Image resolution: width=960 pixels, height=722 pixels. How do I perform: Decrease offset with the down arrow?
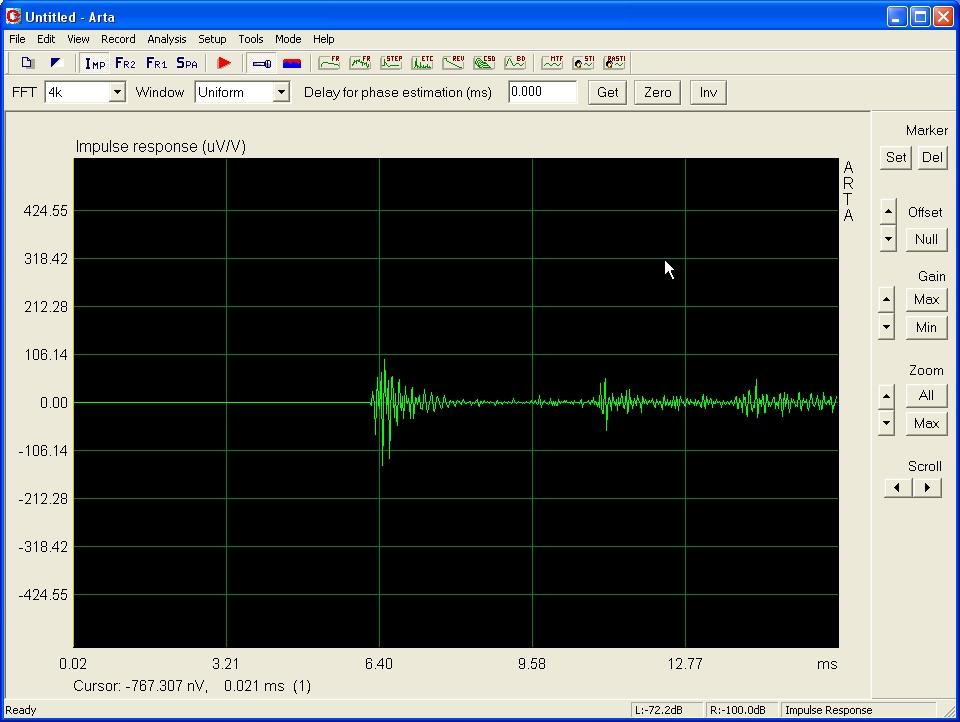coord(888,239)
